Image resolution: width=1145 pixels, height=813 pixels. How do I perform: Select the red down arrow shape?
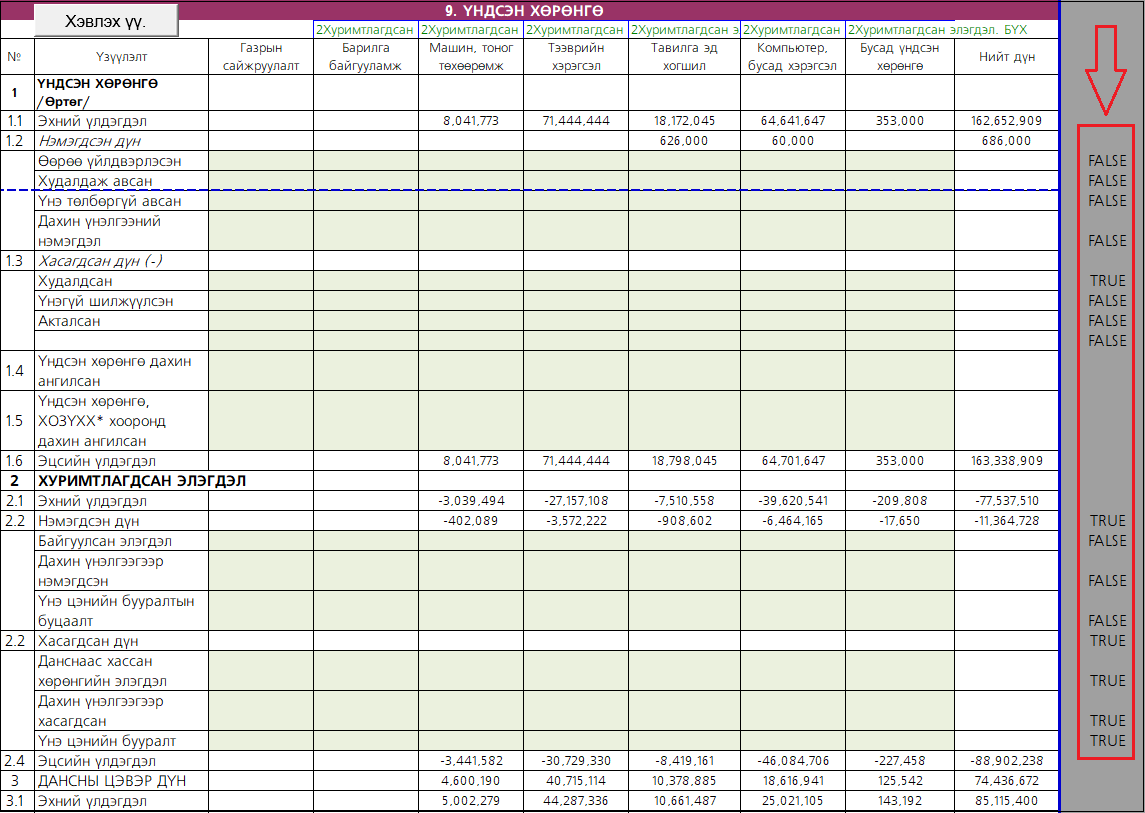1106,68
